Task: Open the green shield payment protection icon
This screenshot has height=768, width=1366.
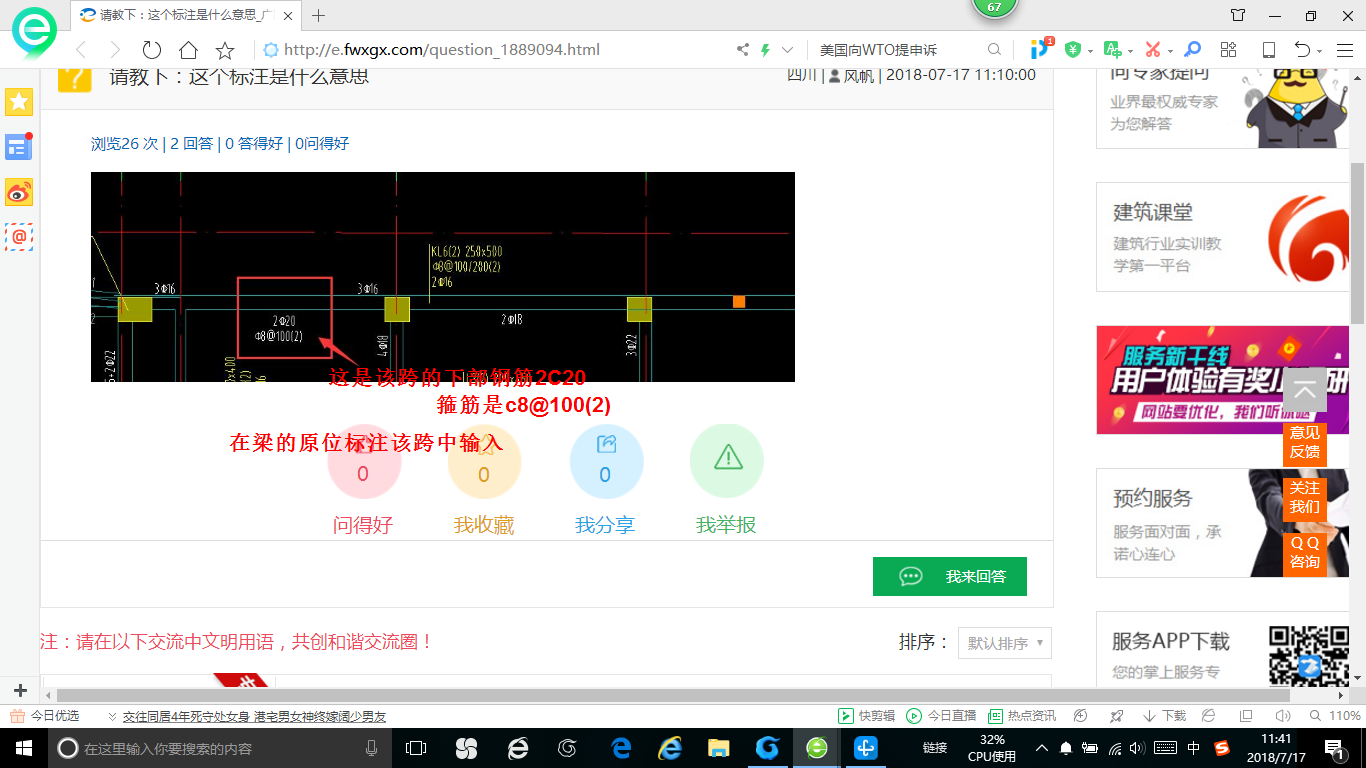Action: pyautogui.click(x=1073, y=50)
